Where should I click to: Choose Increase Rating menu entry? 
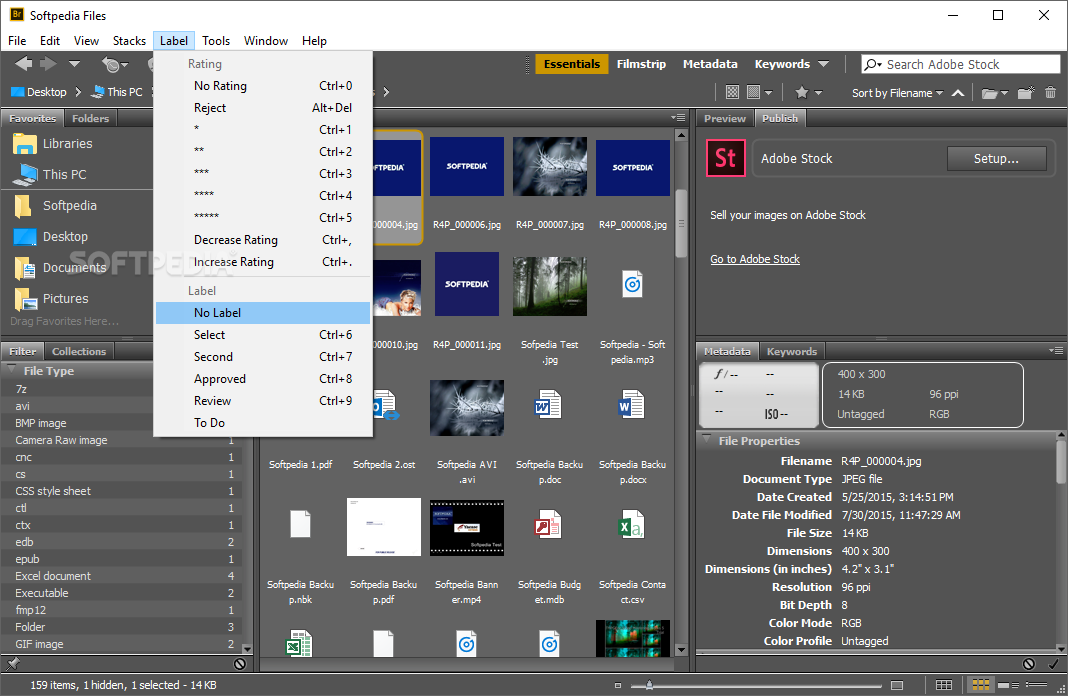[x=263, y=262]
